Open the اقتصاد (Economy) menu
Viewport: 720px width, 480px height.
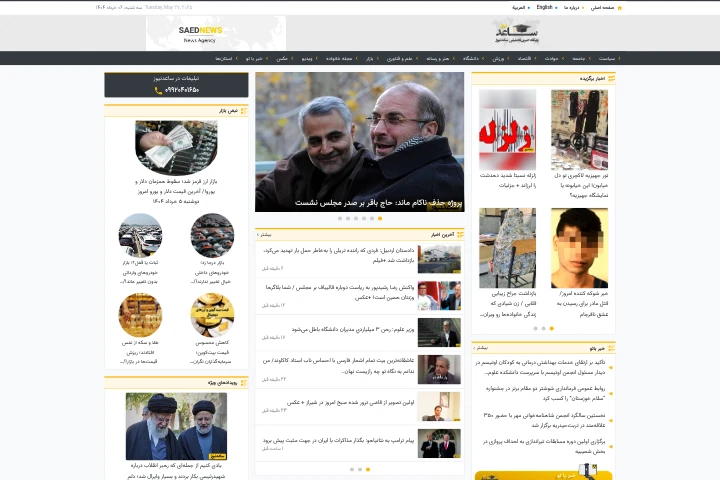(524, 58)
